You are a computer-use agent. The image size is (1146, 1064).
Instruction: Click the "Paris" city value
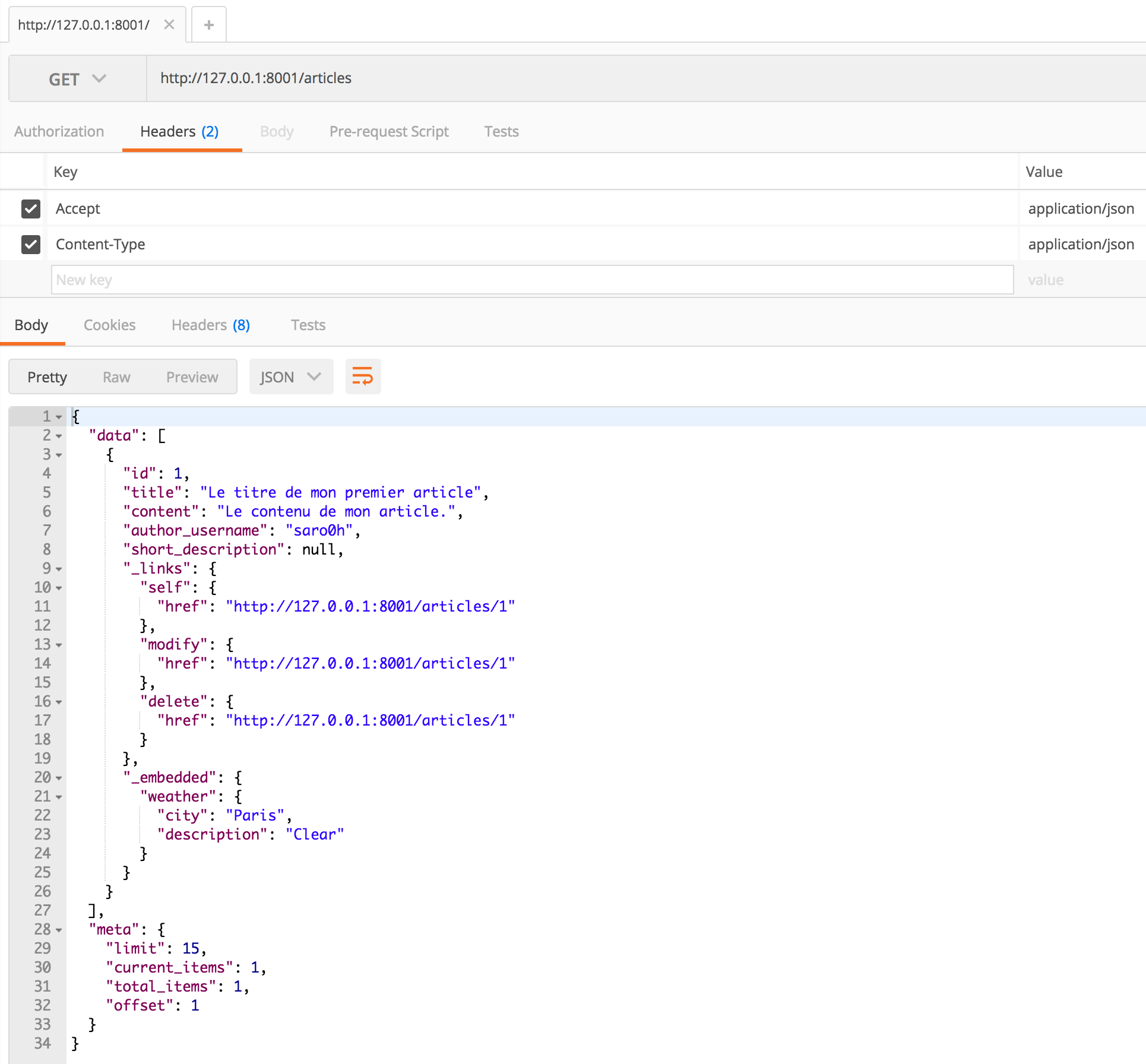255,815
